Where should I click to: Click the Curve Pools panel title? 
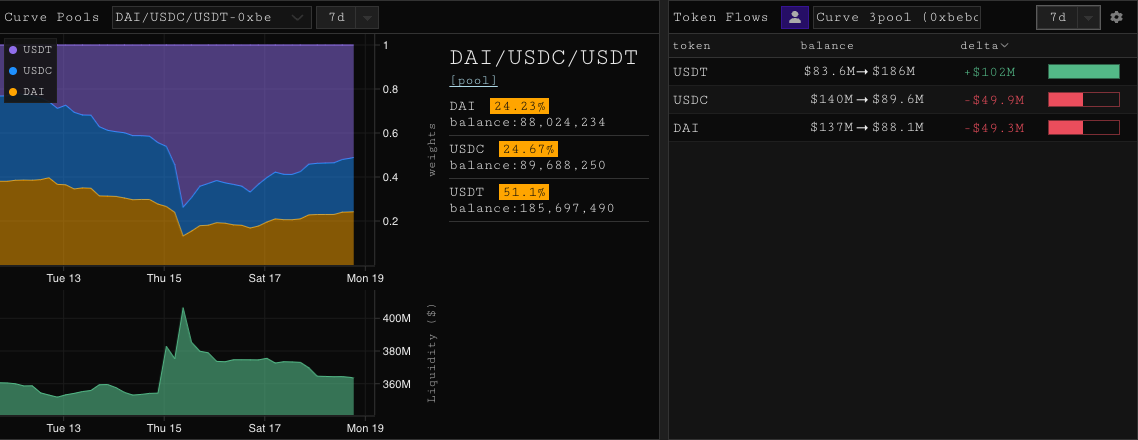pos(52,17)
